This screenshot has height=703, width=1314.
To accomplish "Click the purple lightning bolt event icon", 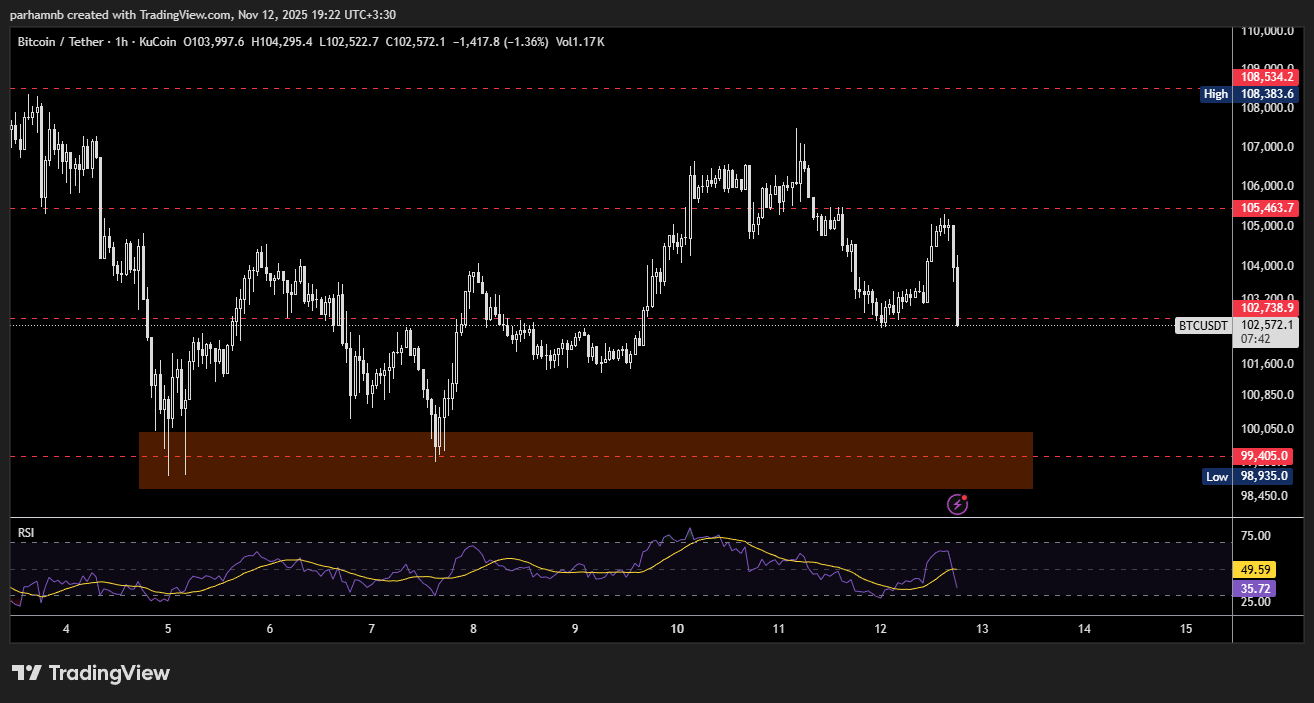I will tap(957, 504).
